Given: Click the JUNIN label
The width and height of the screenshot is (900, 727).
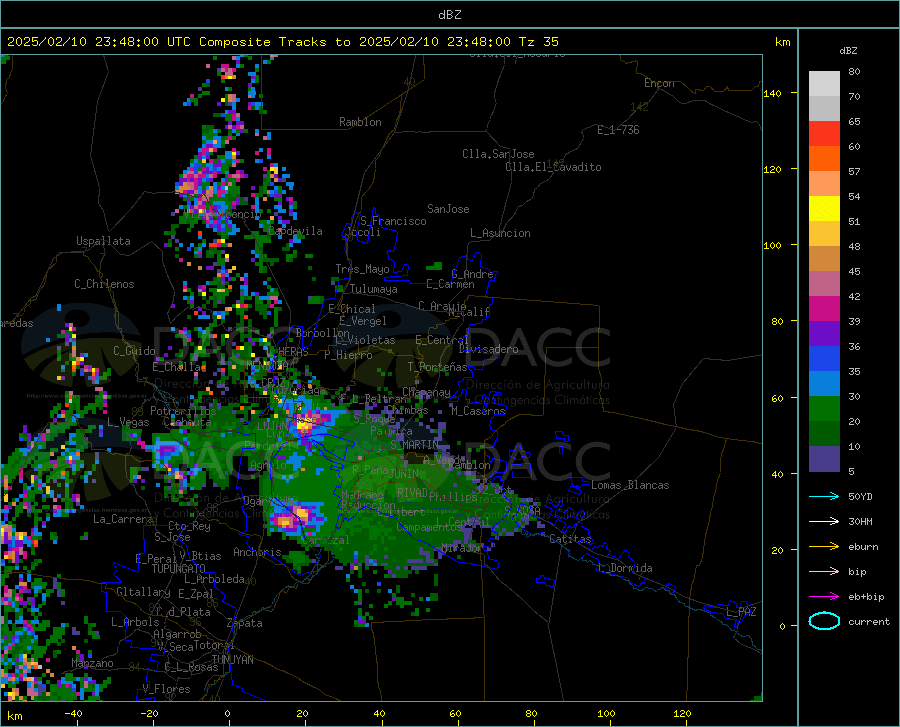Looking at the screenshot, I should (x=404, y=474).
